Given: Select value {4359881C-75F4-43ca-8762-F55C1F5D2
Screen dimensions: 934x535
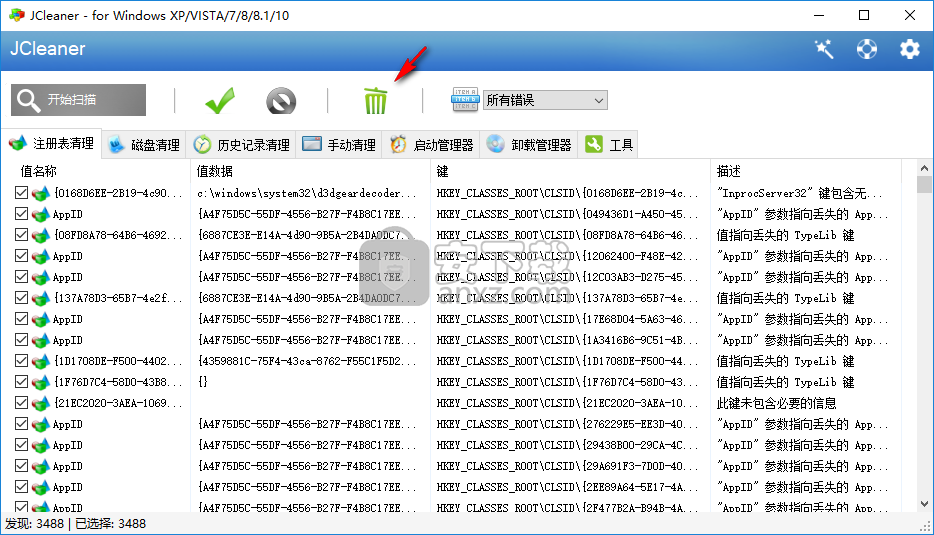Looking at the screenshot, I should tap(307, 362).
